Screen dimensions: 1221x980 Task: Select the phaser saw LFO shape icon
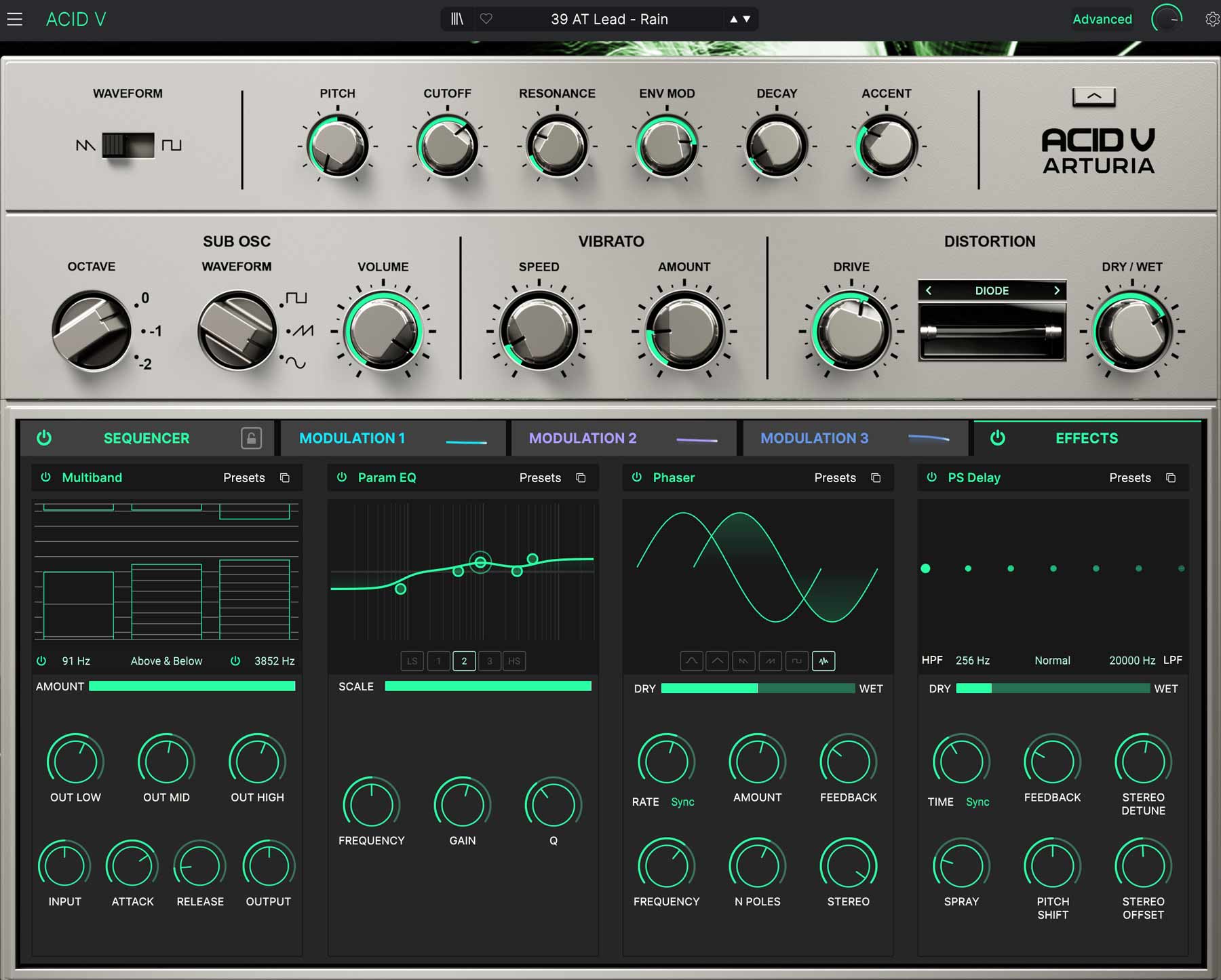pyautogui.click(x=743, y=661)
